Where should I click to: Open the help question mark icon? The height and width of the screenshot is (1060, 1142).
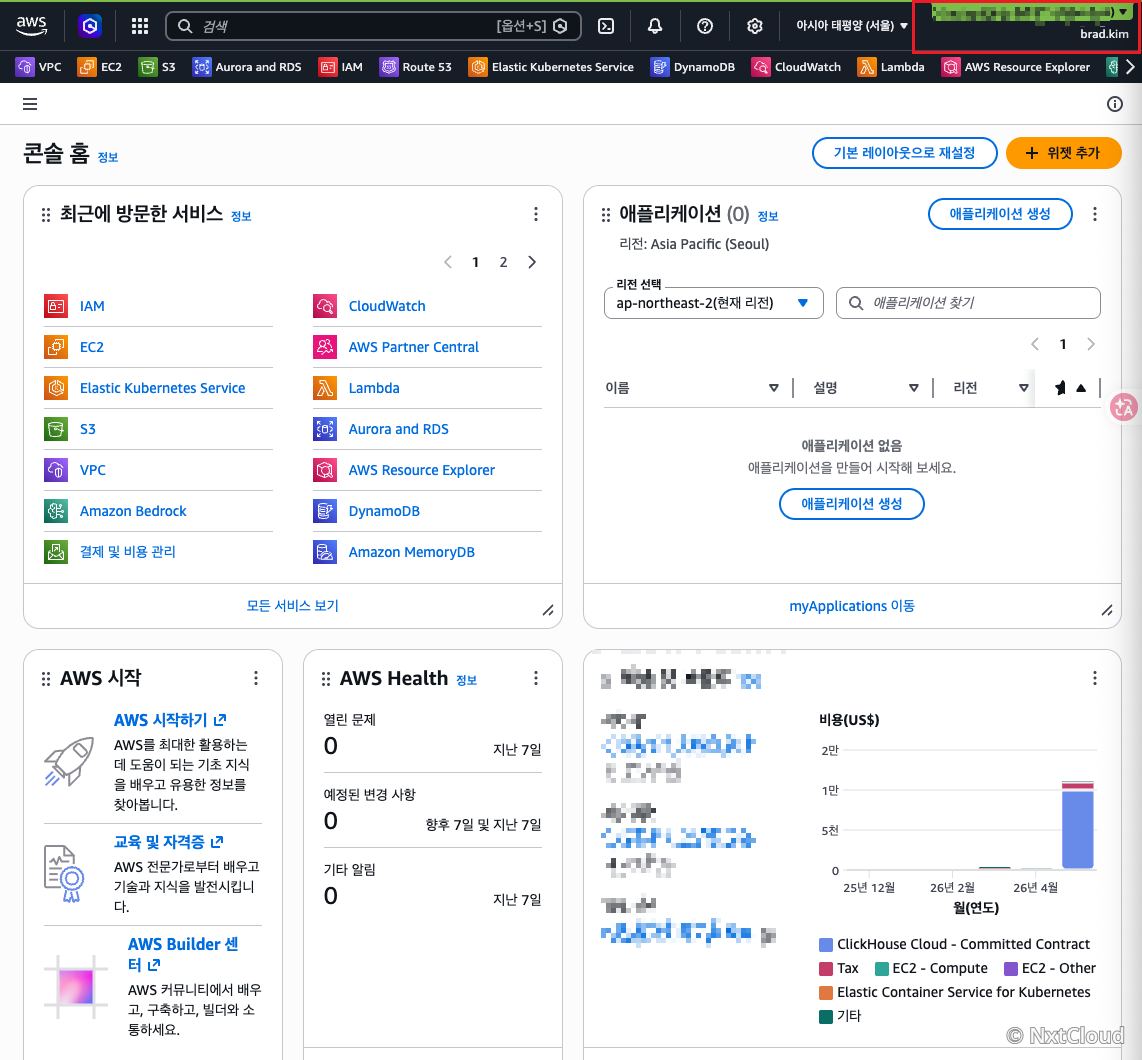coord(704,26)
